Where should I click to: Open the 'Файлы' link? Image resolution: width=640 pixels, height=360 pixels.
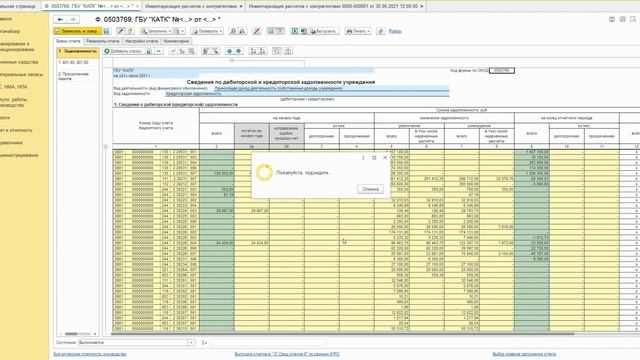click(x=395, y=31)
